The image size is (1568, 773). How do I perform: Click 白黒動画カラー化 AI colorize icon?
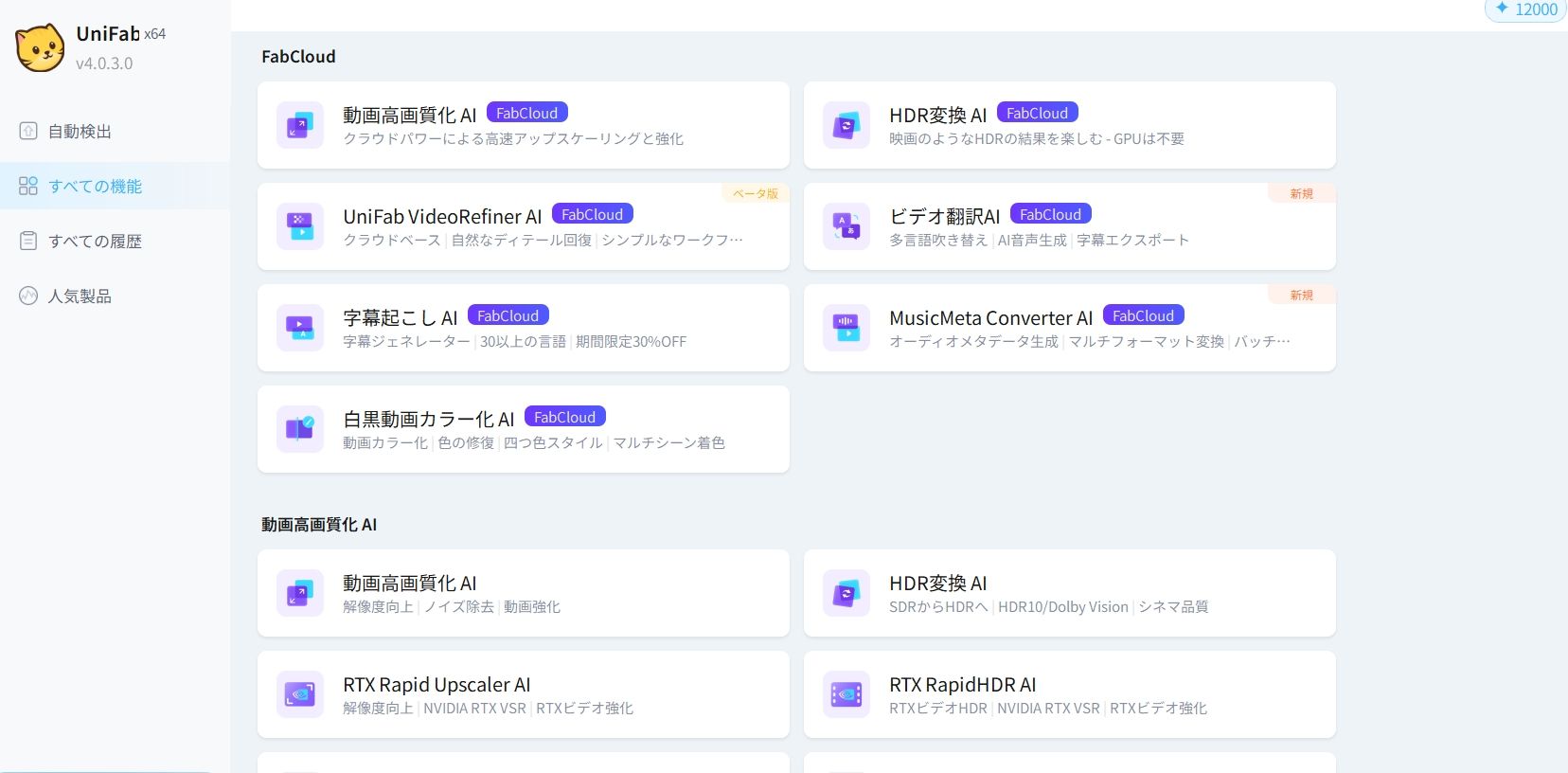(300, 429)
